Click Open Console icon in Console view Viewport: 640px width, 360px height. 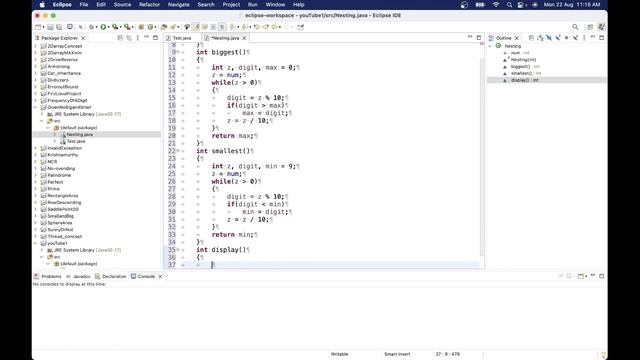click(580, 276)
